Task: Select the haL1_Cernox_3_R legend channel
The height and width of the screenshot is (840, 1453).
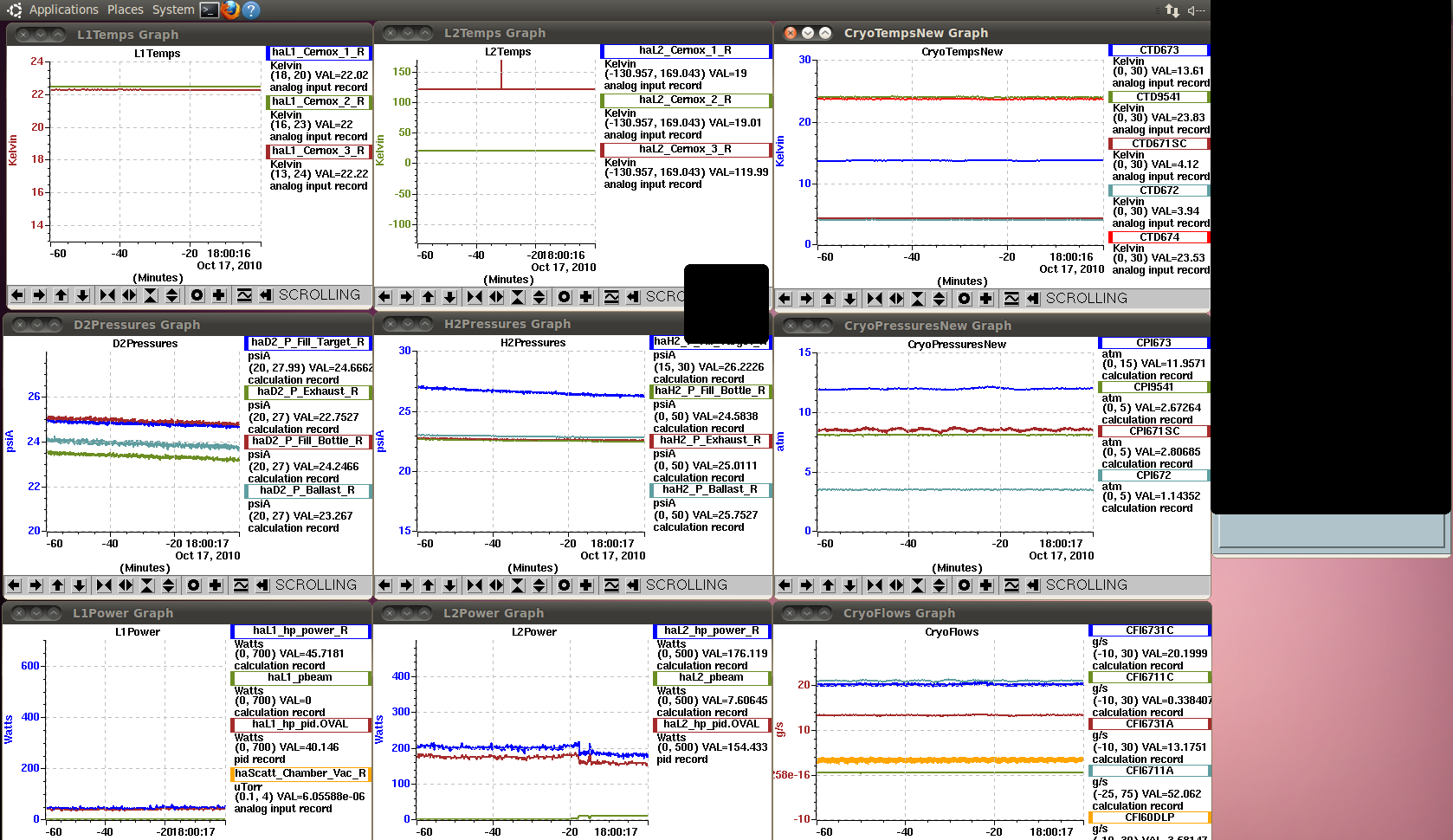Action: (x=318, y=151)
